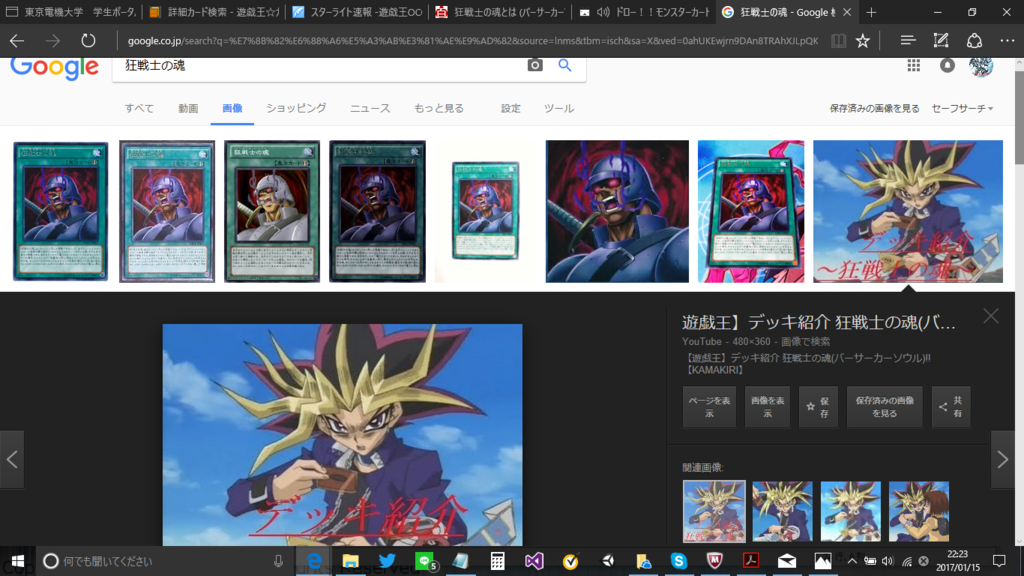Image resolution: width=1024 pixels, height=576 pixels.
Task: Click ページを表示 button
Action: [709, 406]
